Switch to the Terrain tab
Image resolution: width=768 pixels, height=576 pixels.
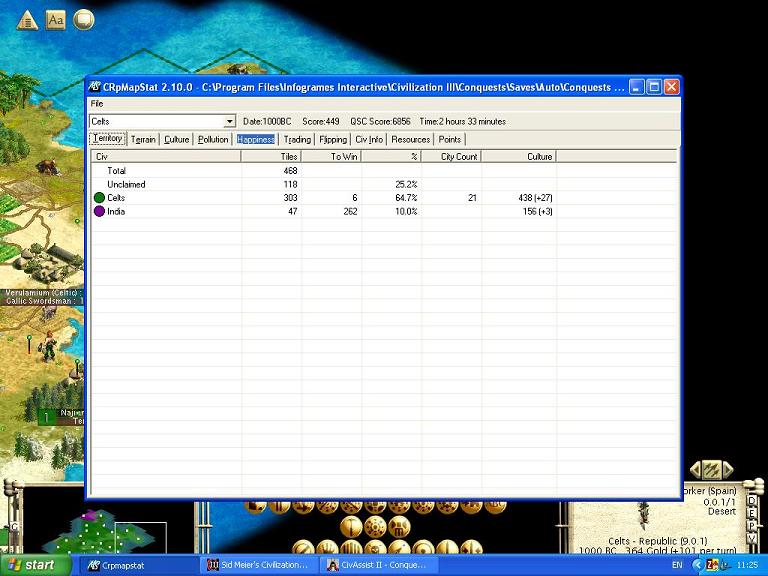[x=143, y=140]
